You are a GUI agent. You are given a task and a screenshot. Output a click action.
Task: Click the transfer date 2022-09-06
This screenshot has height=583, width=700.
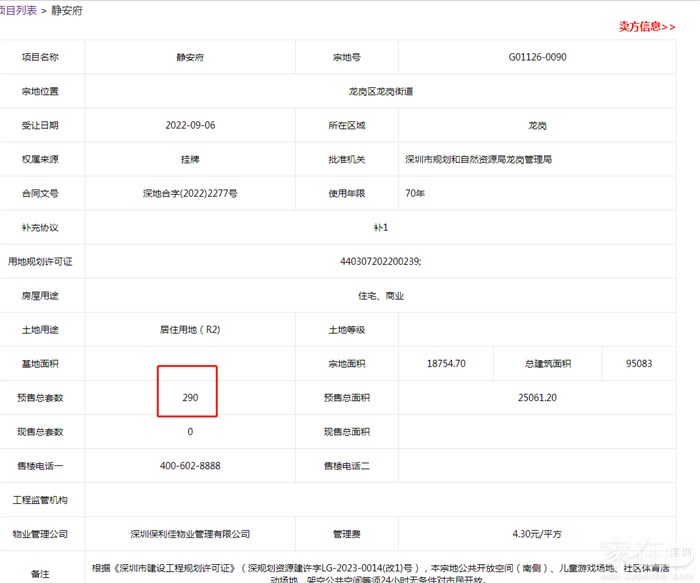[x=190, y=126]
